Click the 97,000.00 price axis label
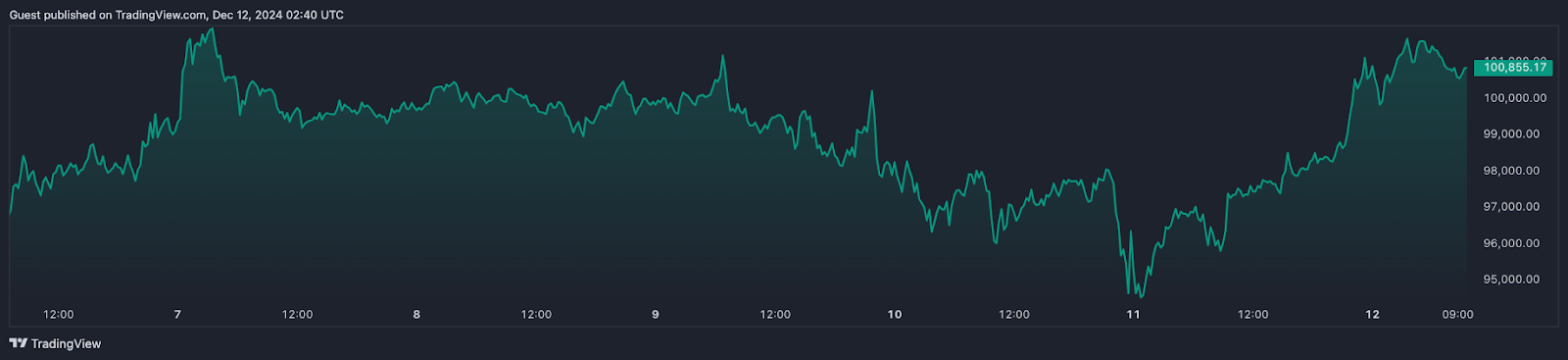This screenshot has width=1568, height=360. point(1511,207)
